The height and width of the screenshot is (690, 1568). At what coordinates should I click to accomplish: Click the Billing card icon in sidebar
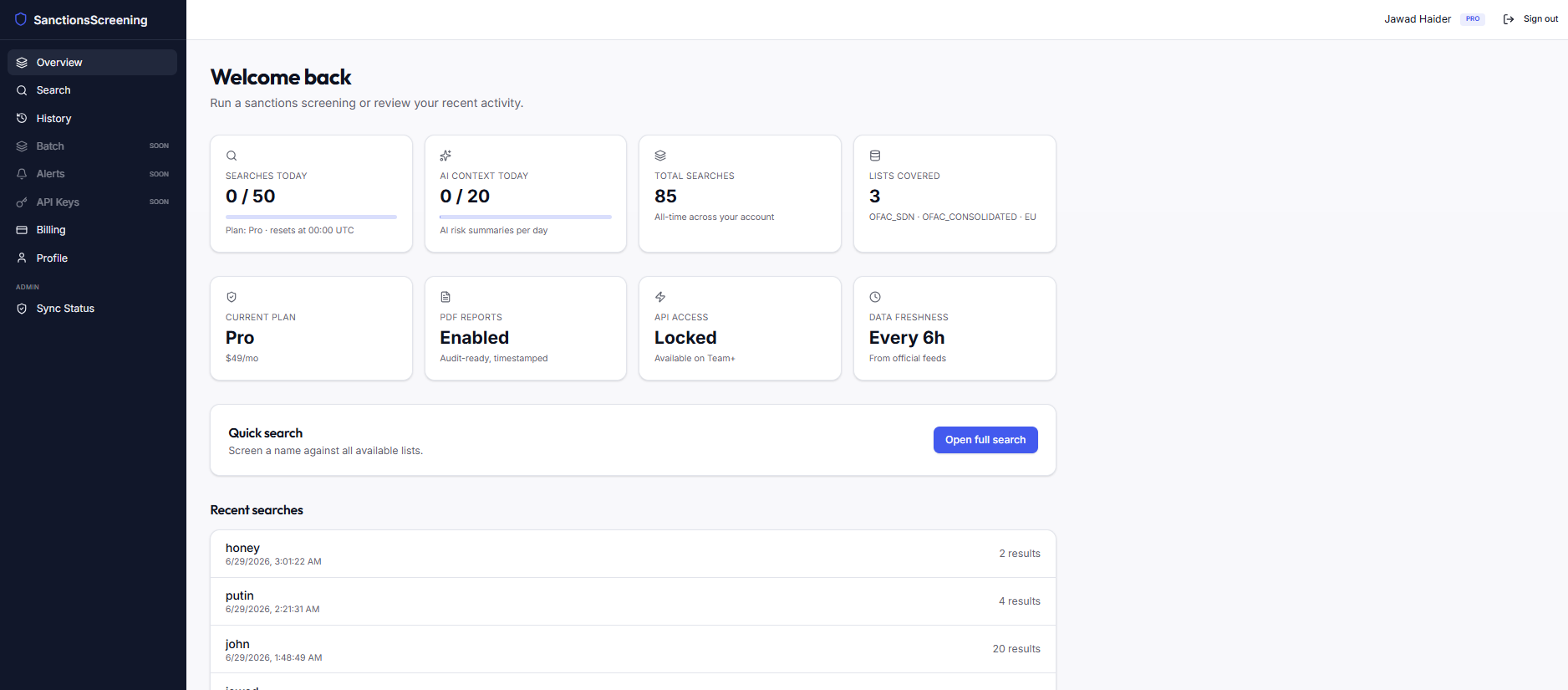pyautogui.click(x=22, y=230)
